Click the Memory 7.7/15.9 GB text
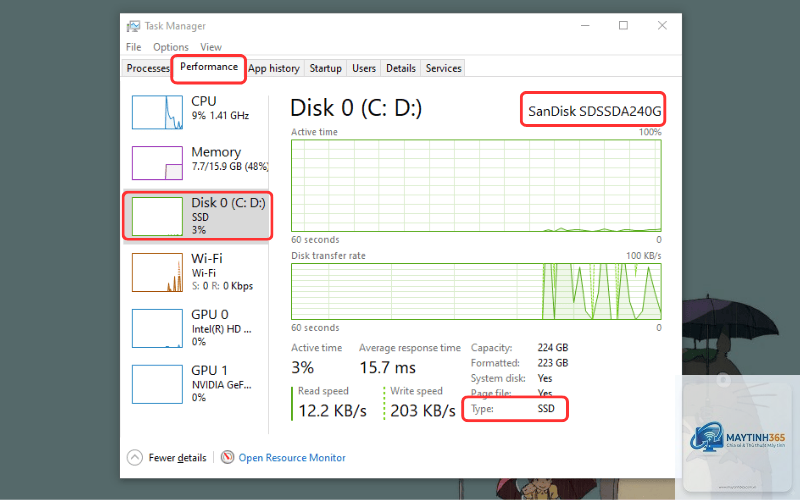This screenshot has width=800, height=500. coord(230,166)
